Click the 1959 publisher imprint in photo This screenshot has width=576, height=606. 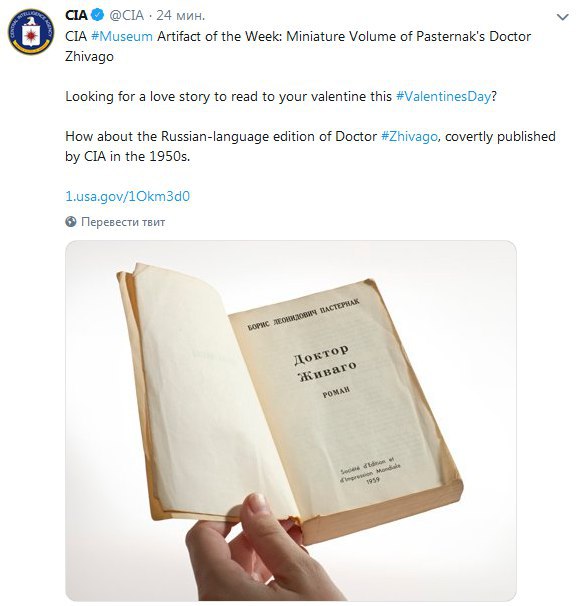(x=370, y=471)
